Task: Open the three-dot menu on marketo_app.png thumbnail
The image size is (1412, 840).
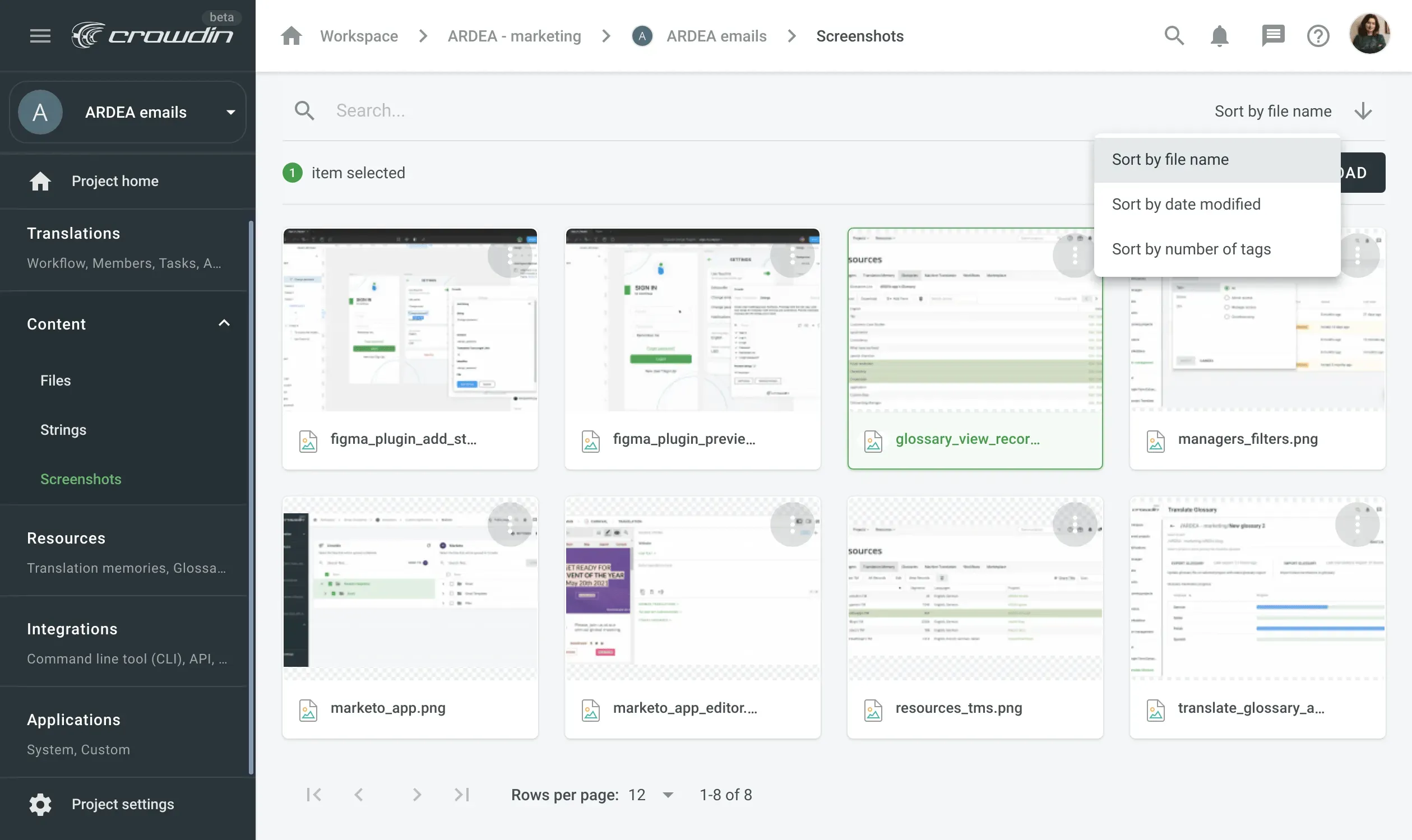Action: 511,524
